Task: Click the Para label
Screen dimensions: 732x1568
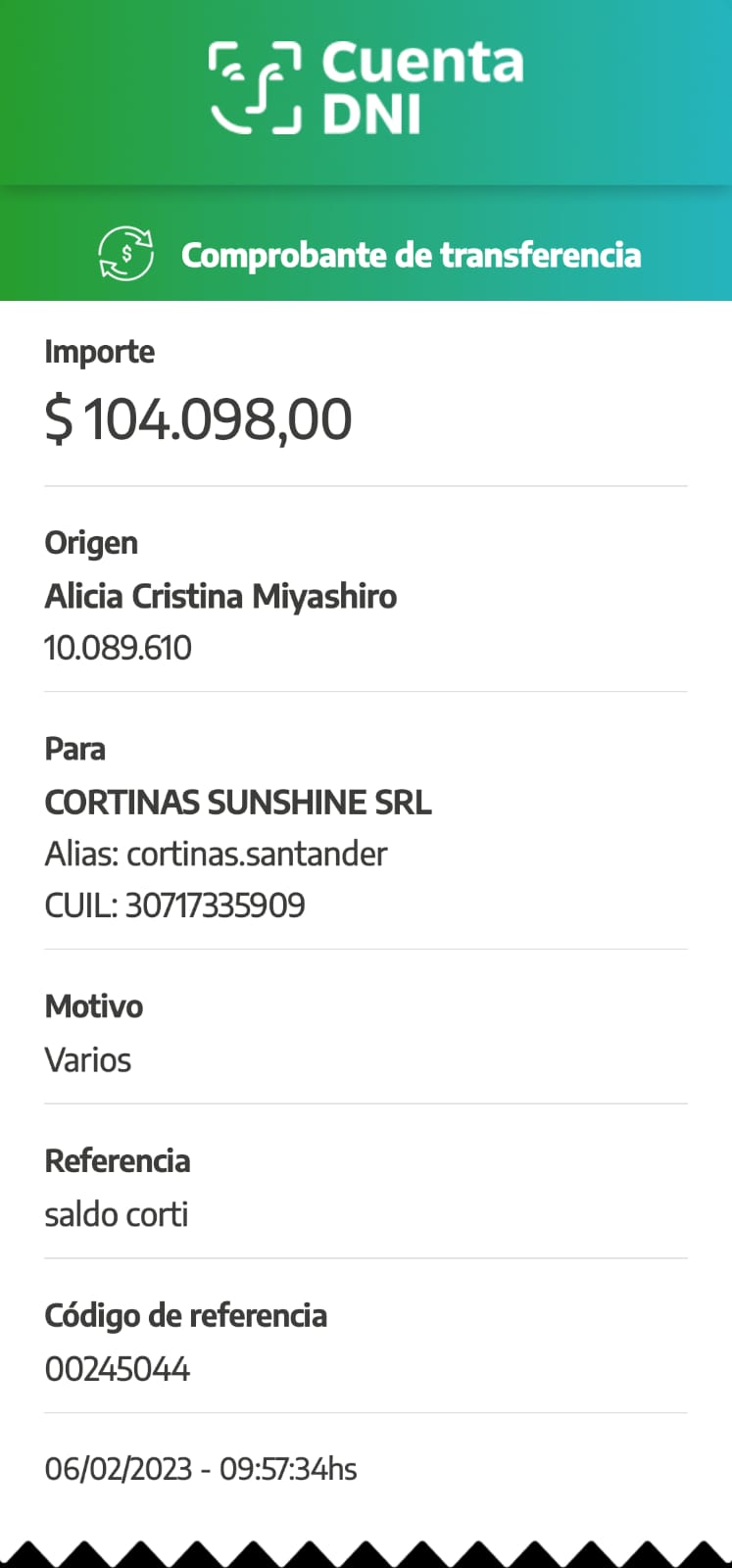Action: pos(74,749)
